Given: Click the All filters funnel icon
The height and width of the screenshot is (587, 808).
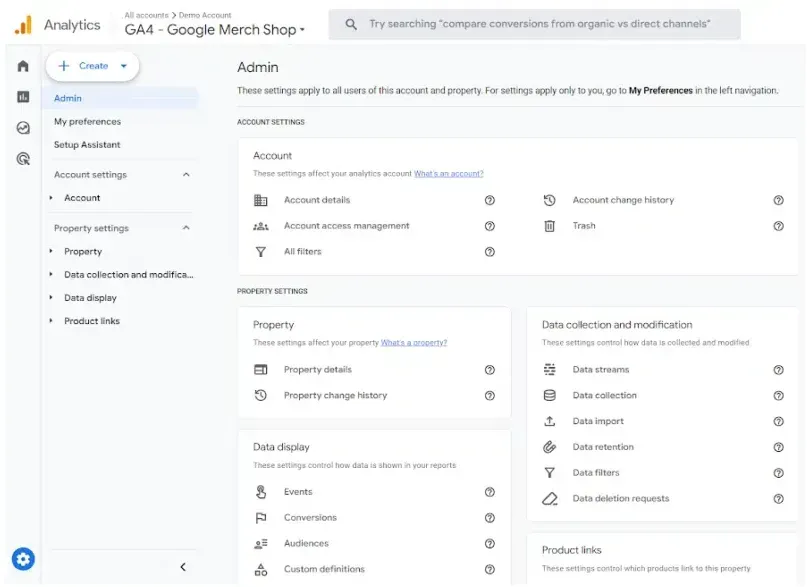Looking at the screenshot, I should (261, 251).
